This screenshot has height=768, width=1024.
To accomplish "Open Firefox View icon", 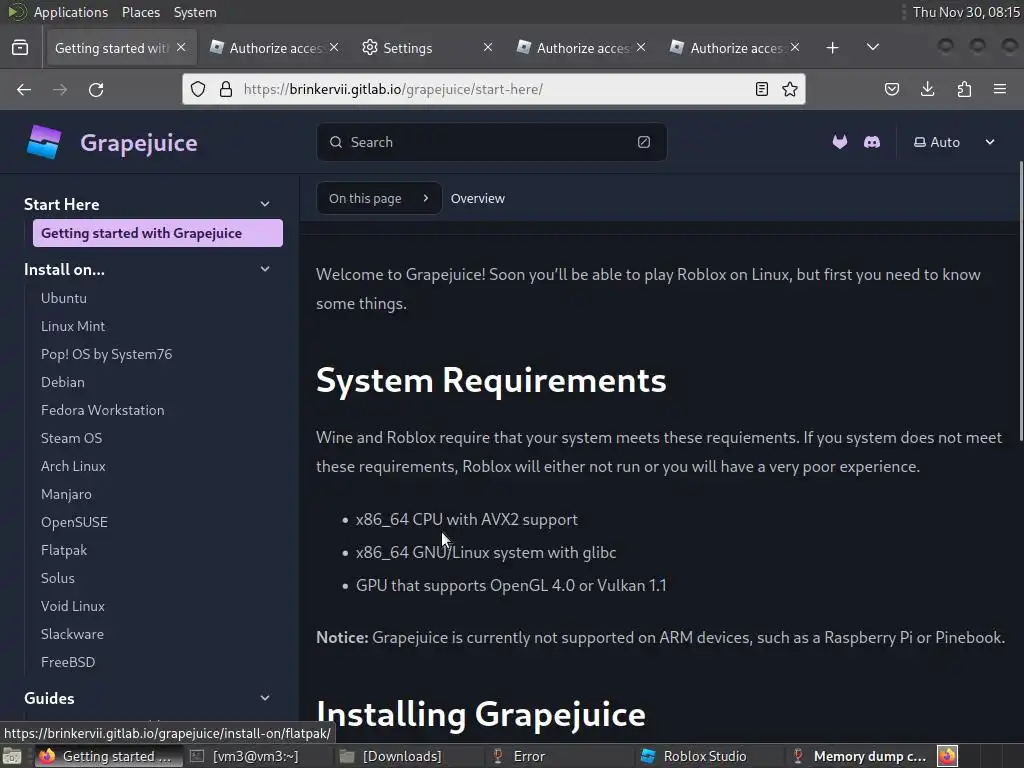I will tap(20, 48).
